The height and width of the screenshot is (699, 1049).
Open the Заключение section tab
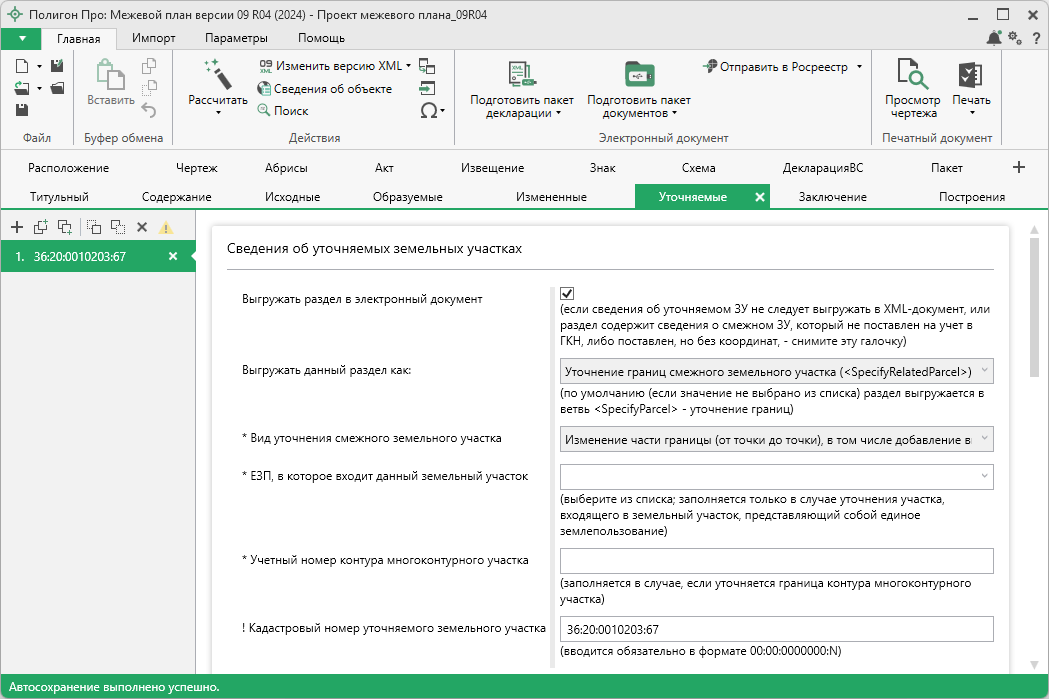[832, 197]
